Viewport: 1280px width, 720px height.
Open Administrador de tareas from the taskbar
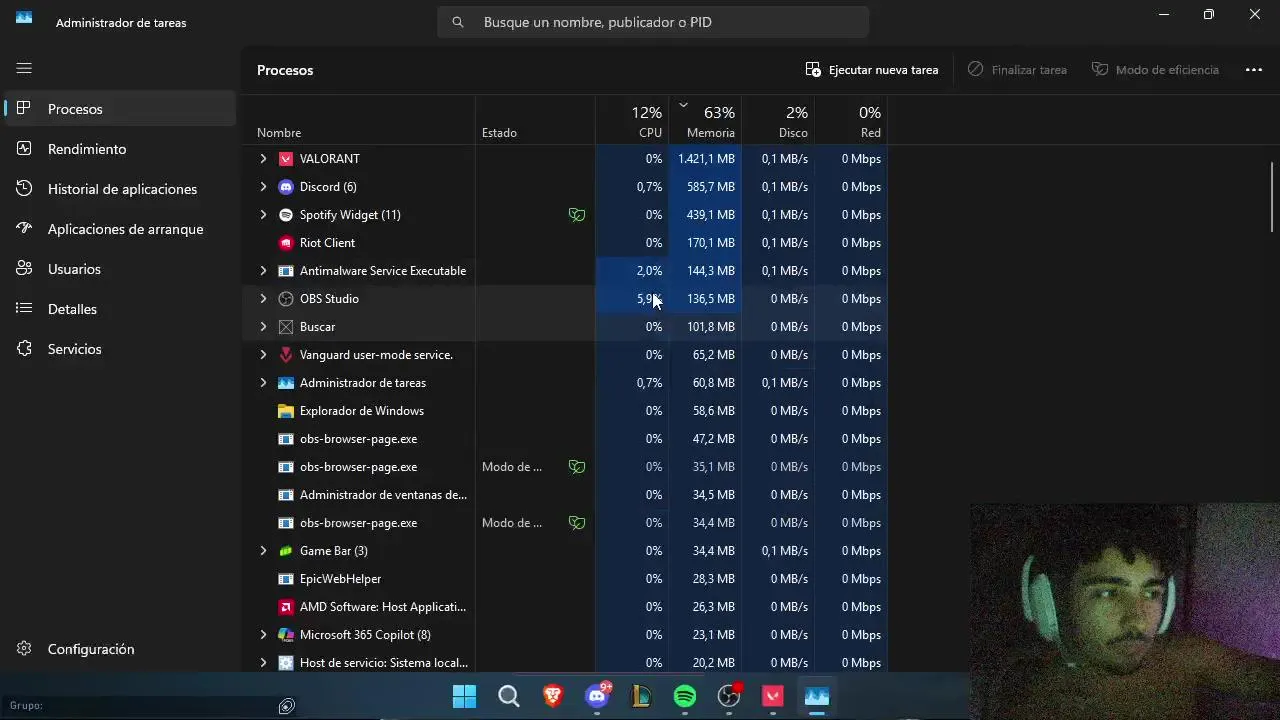[817, 696]
